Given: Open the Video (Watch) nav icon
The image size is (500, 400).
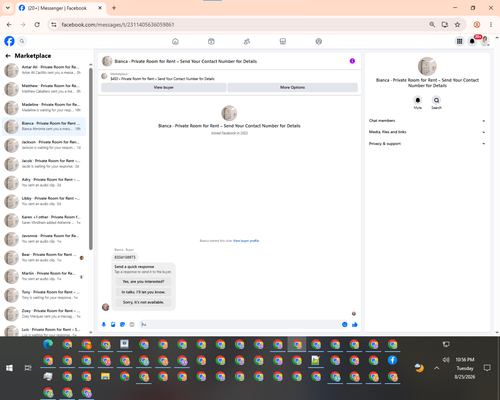Looking at the screenshot, I should (211, 41).
